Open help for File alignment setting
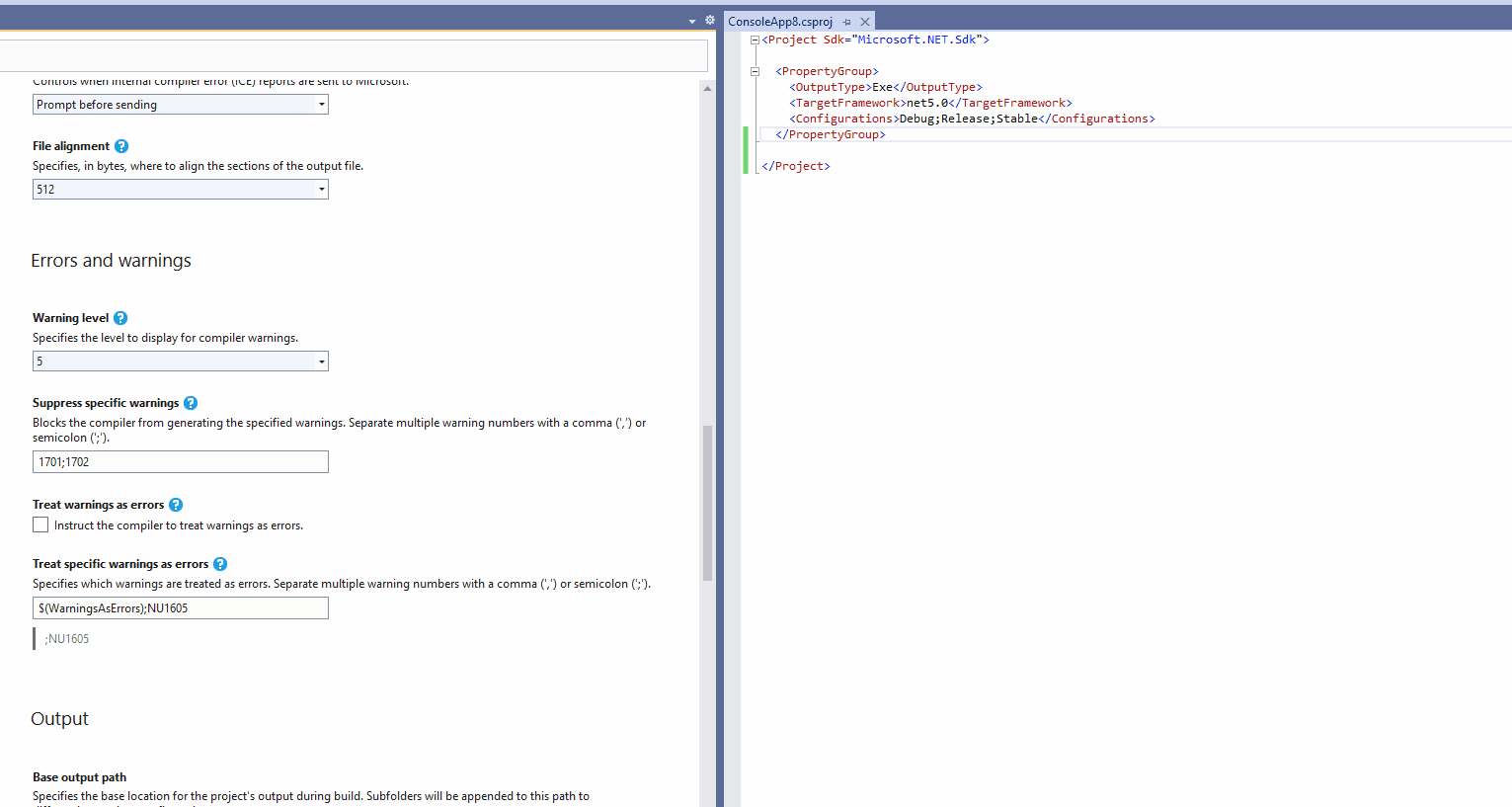1512x807 pixels. coord(120,145)
